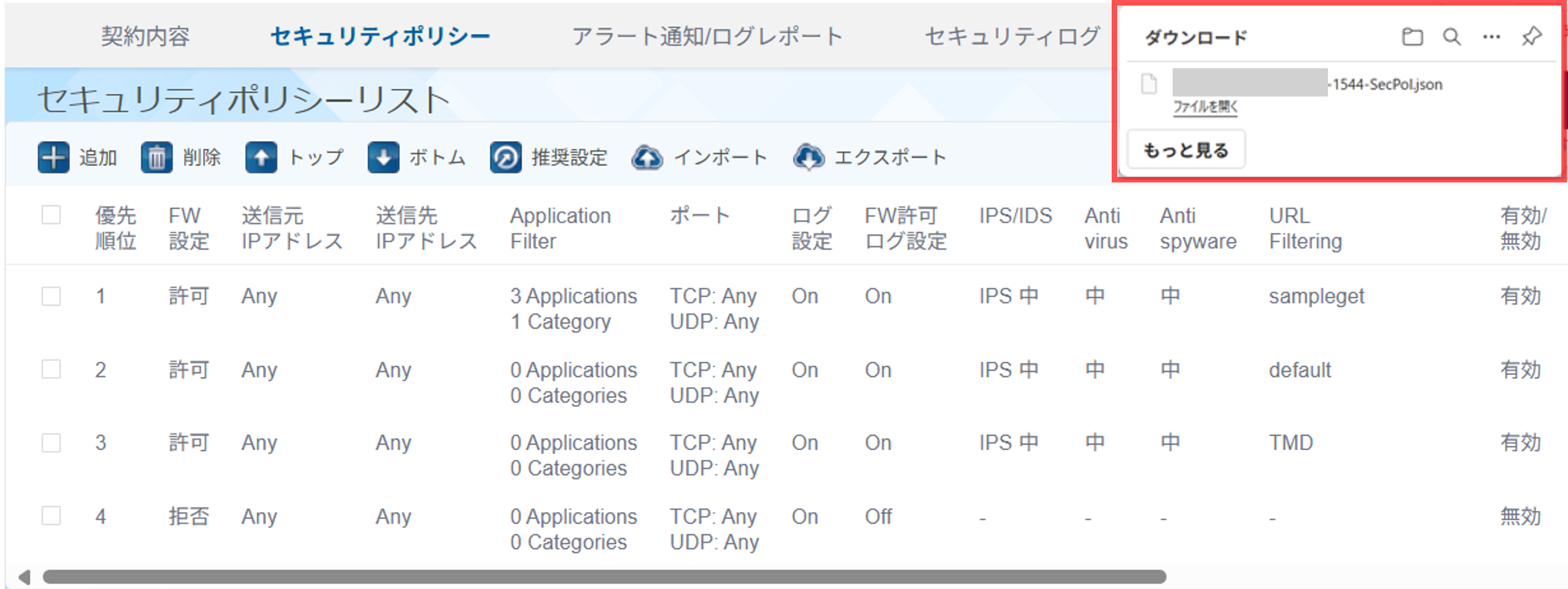This screenshot has height=589, width=1568.
Task: Click the ダウンロード panel title
Action: [x=1196, y=38]
